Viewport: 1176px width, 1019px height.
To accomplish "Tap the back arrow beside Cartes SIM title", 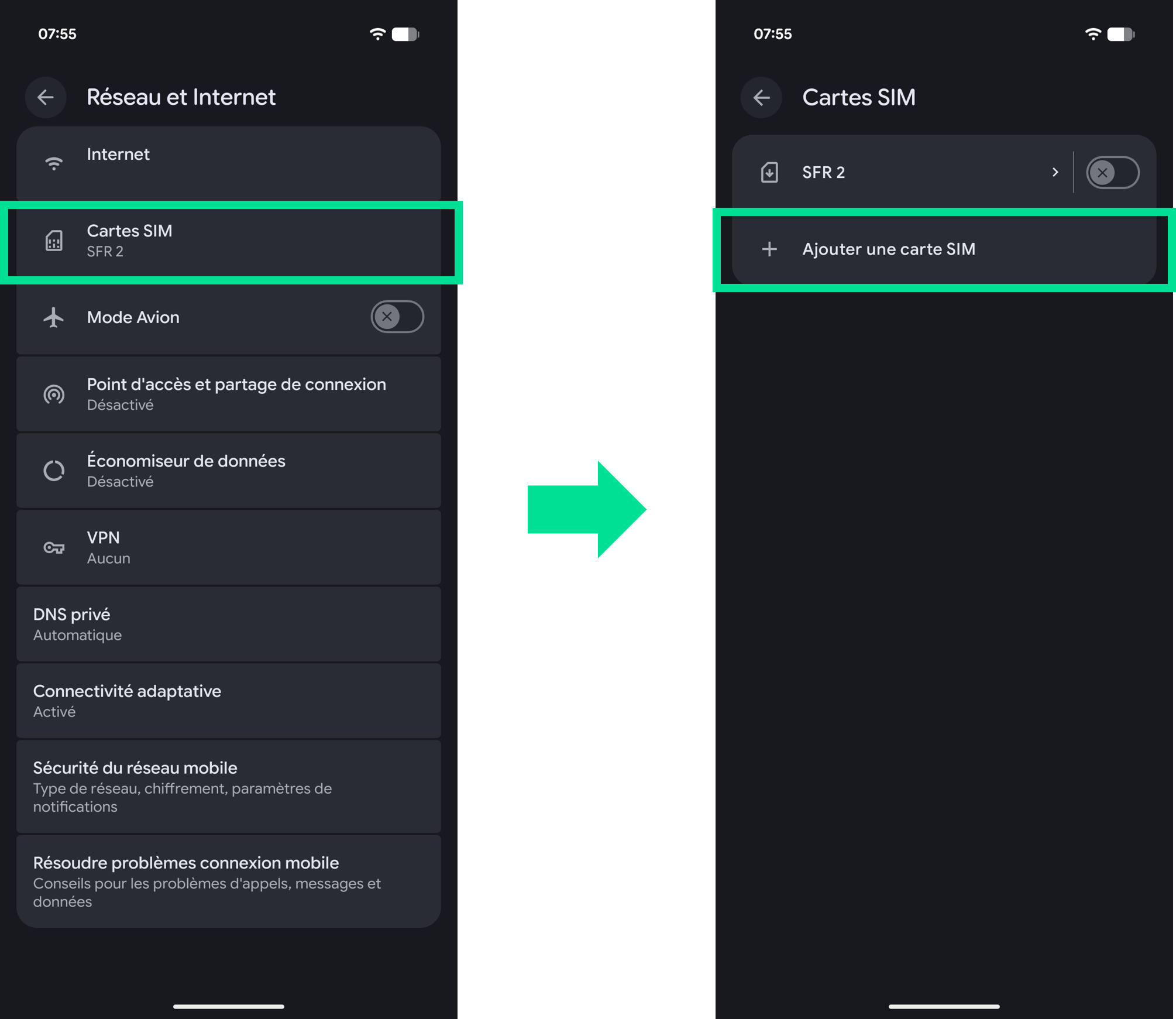I will [x=761, y=97].
